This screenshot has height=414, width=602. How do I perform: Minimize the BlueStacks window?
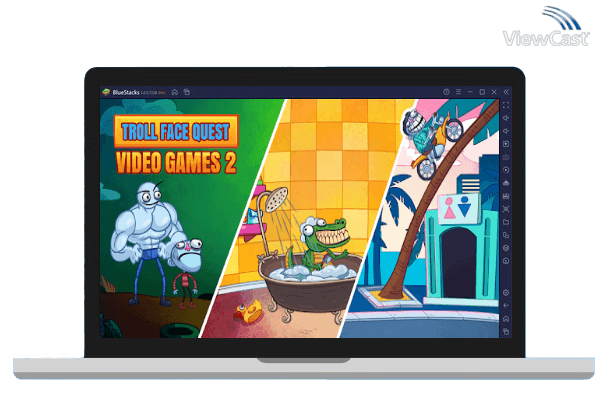[x=470, y=92]
